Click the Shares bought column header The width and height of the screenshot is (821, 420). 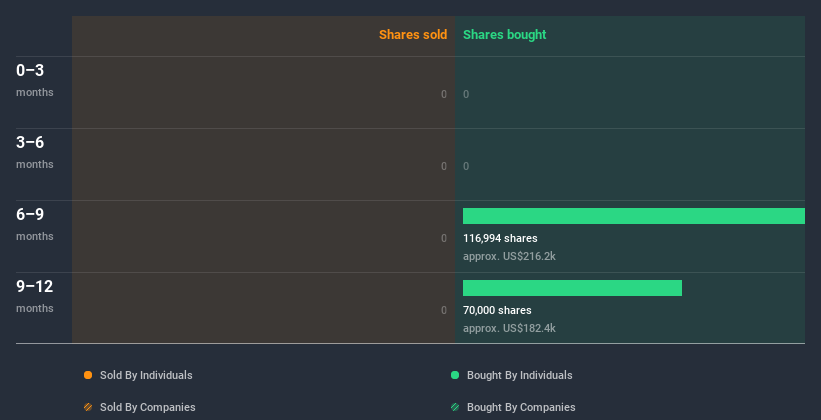(505, 35)
